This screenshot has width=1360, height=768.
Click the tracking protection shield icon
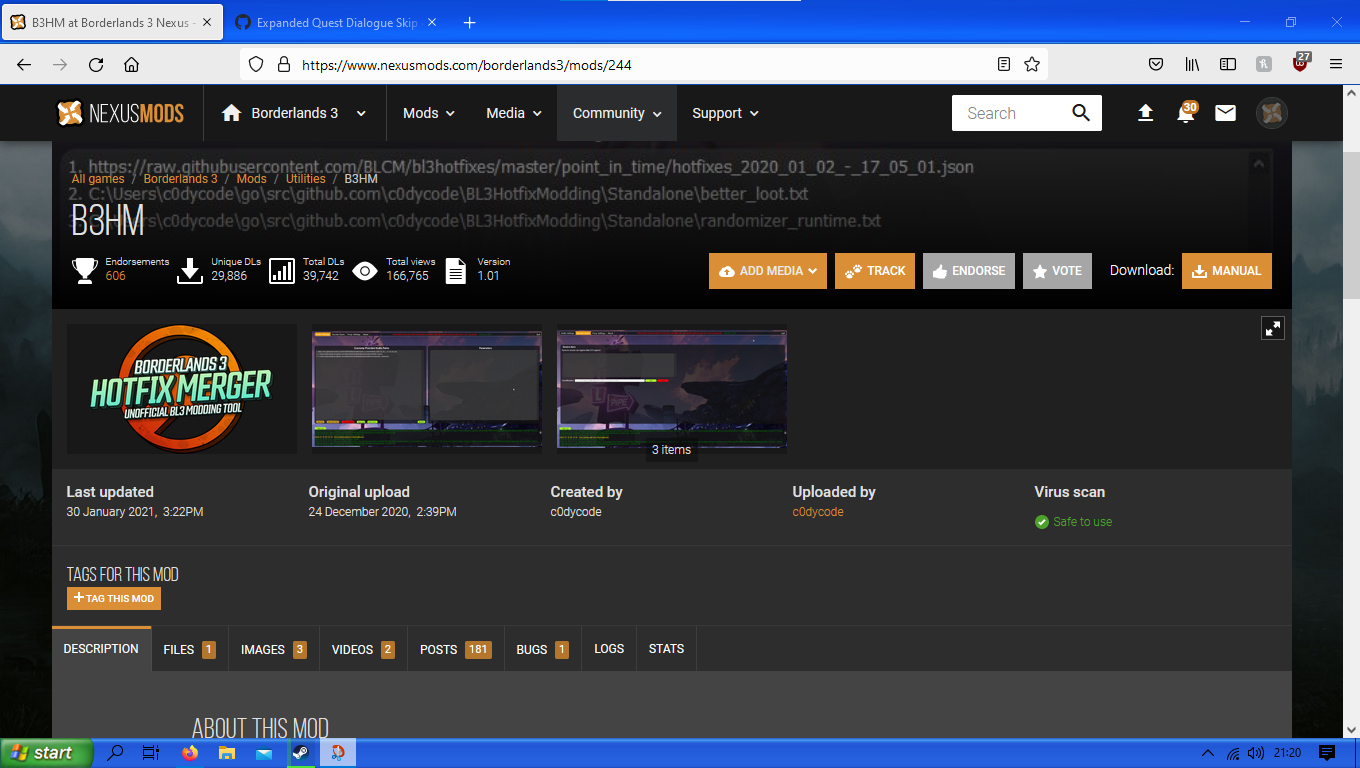256,64
